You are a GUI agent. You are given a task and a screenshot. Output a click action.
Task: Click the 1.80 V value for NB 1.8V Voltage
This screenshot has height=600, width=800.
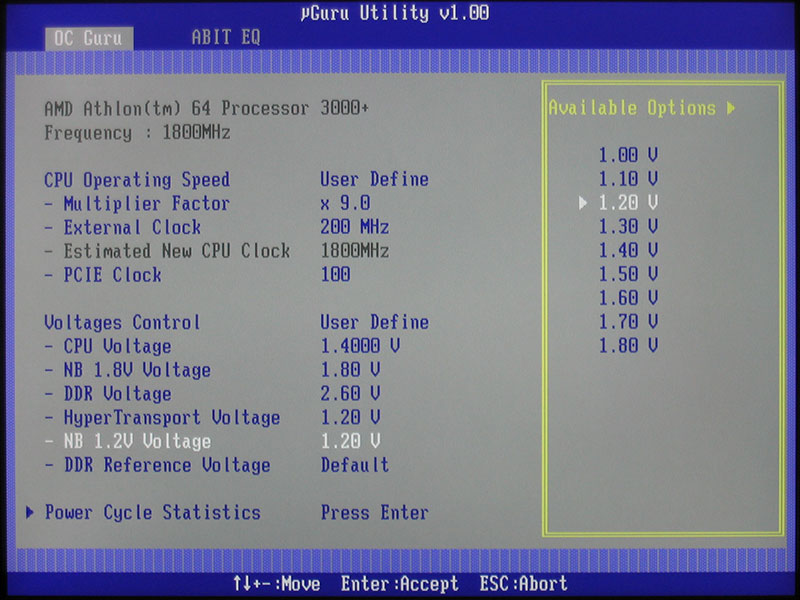(x=350, y=369)
